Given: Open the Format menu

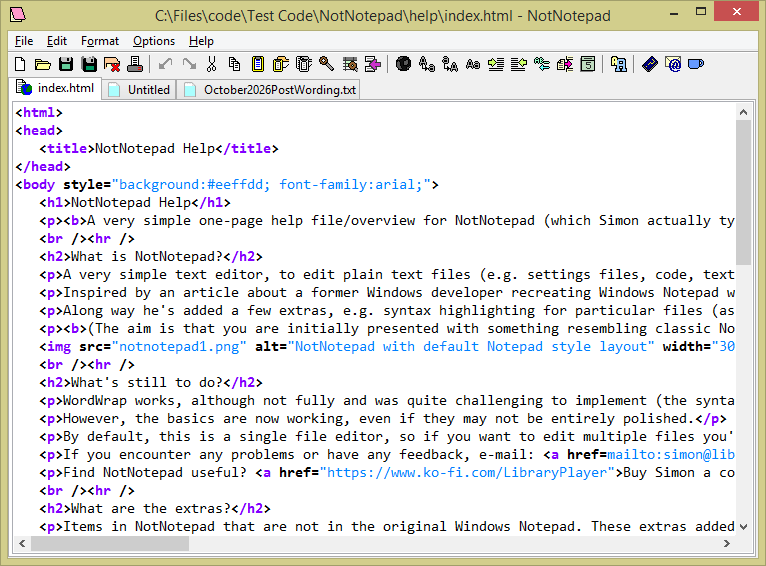Looking at the screenshot, I should tap(100, 41).
